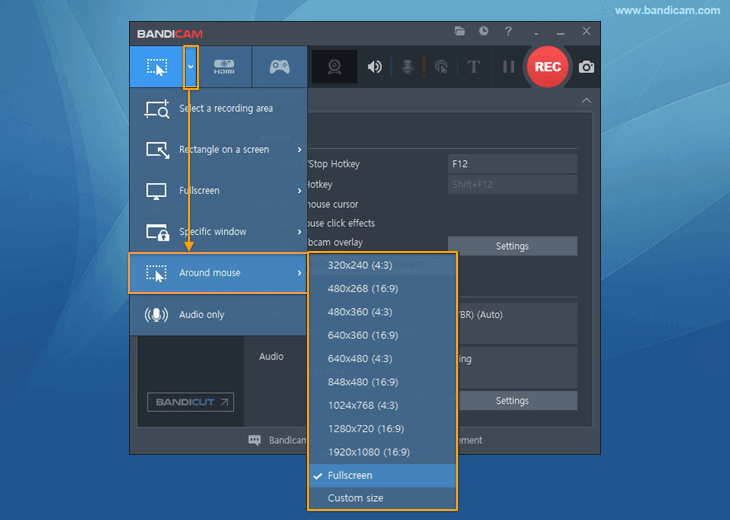Click the Select a recording area icon
This screenshot has height=520, width=730.
156,109
